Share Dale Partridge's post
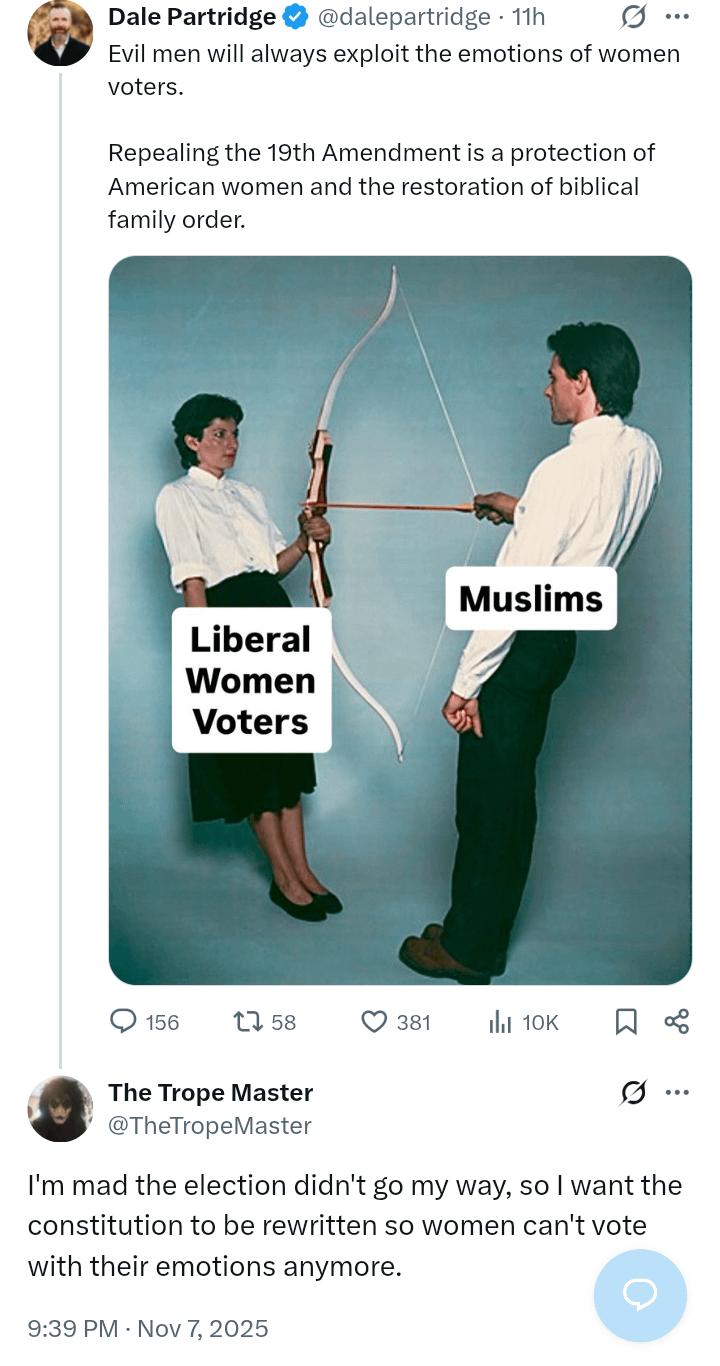Screen dimensions: 720x1366 coord(677,1021)
